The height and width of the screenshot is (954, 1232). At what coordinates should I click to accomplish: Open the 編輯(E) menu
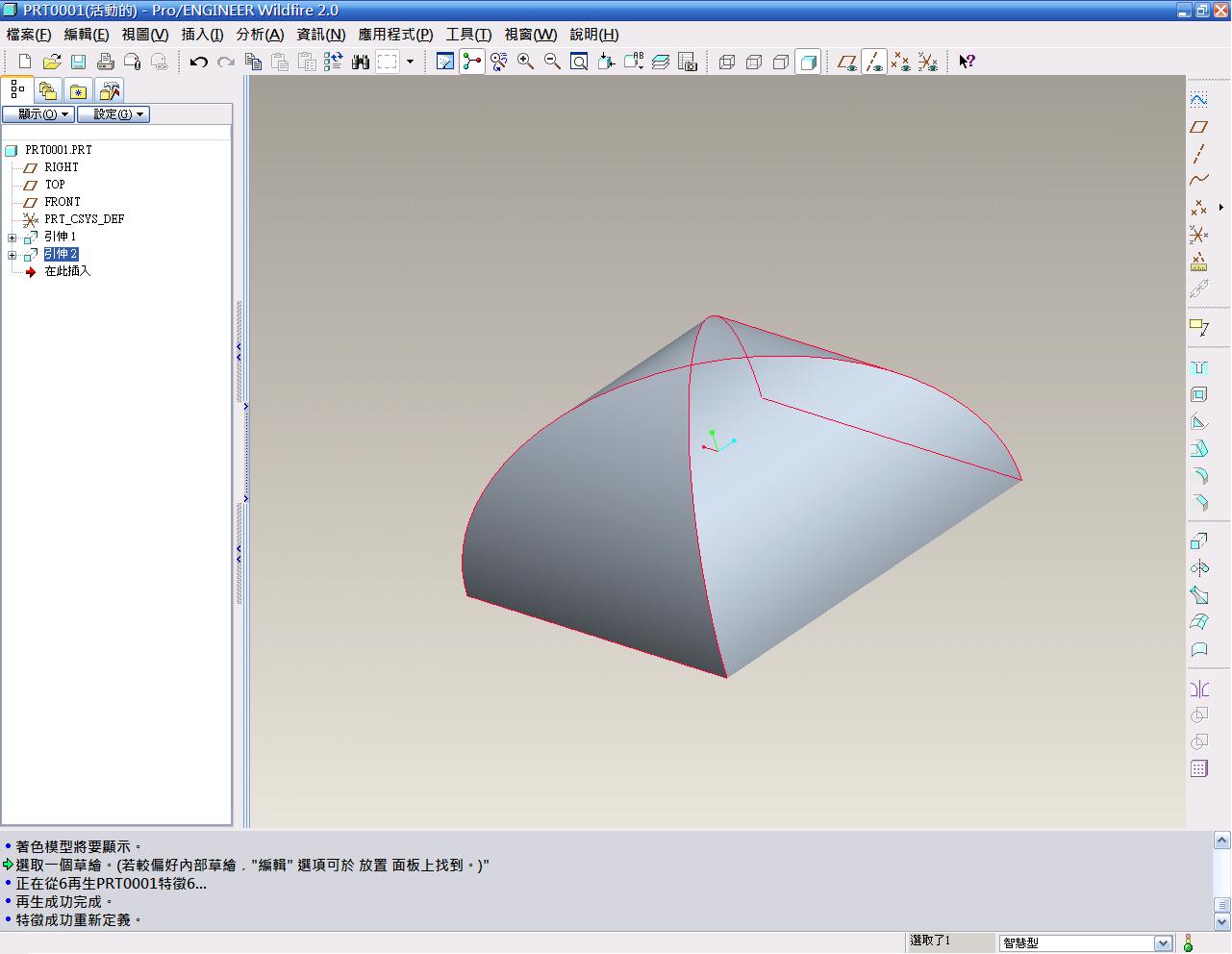coord(87,35)
